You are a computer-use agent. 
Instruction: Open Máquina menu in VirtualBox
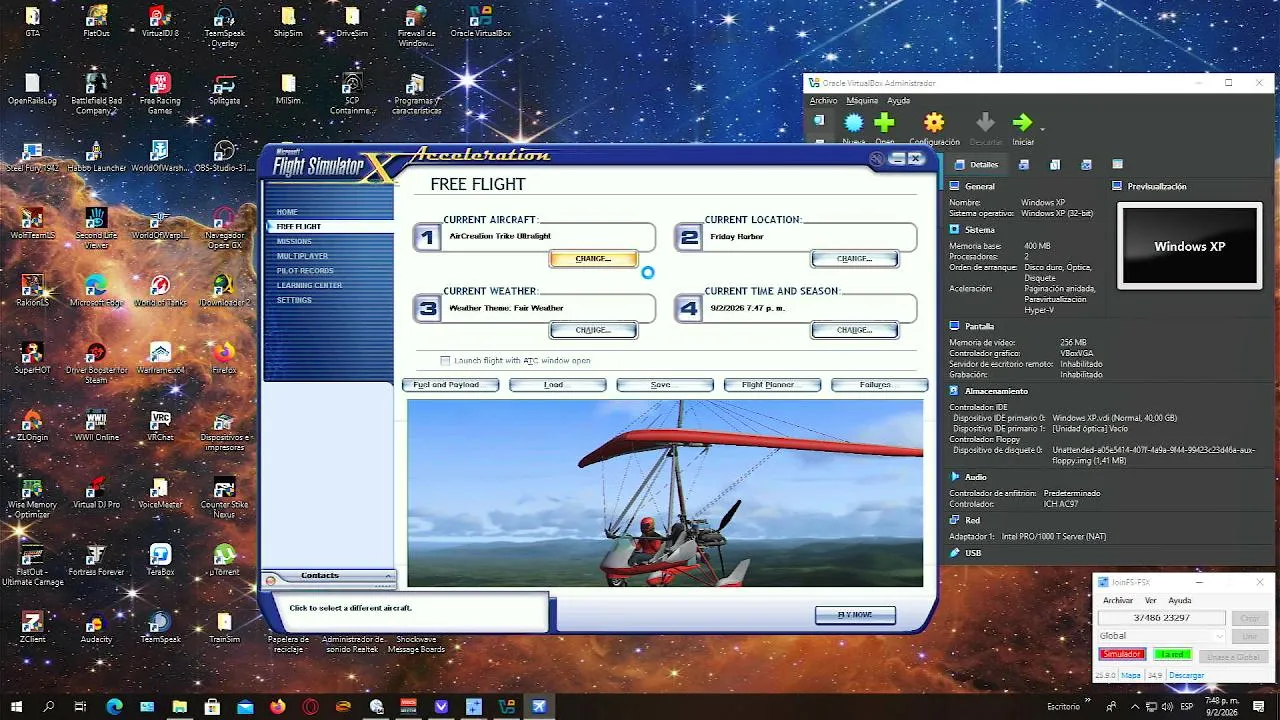tap(862, 101)
